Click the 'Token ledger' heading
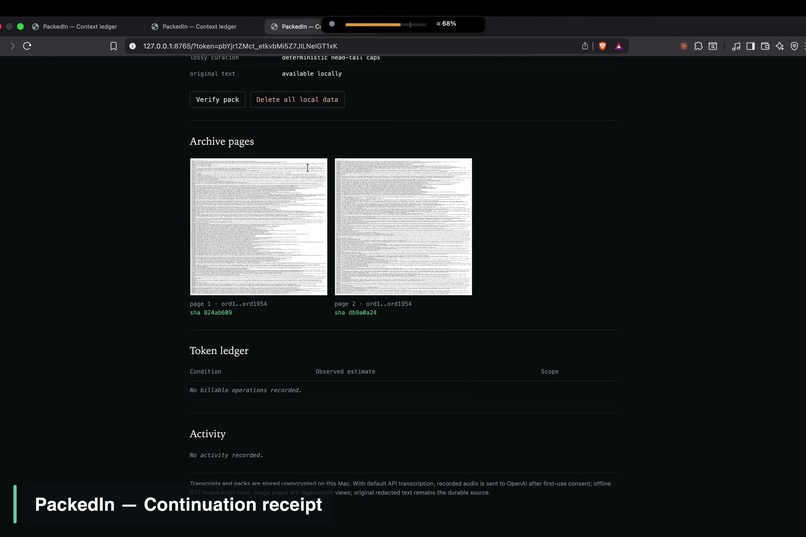Image resolution: width=806 pixels, height=537 pixels. [x=219, y=350]
